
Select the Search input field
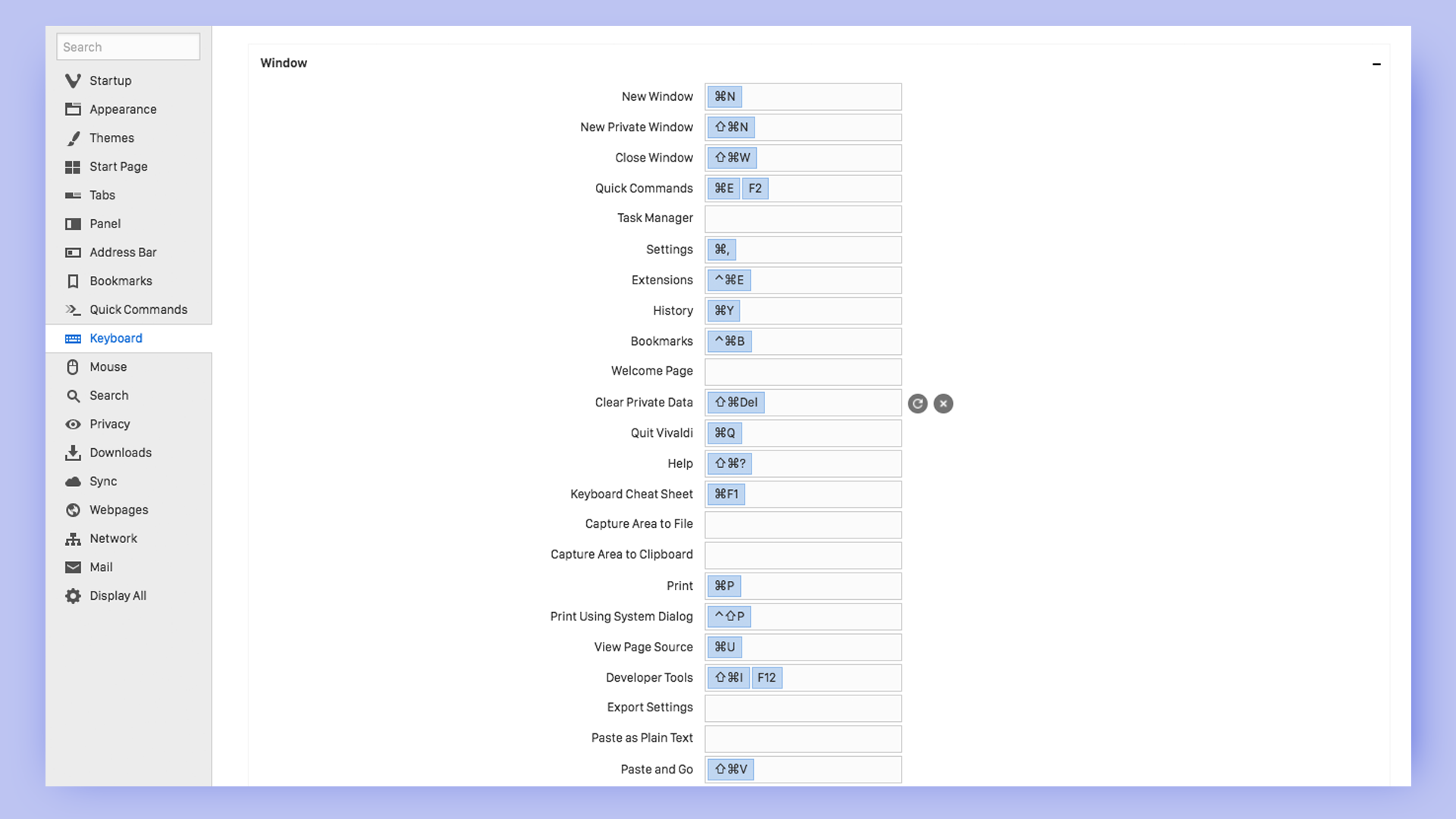coord(127,46)
